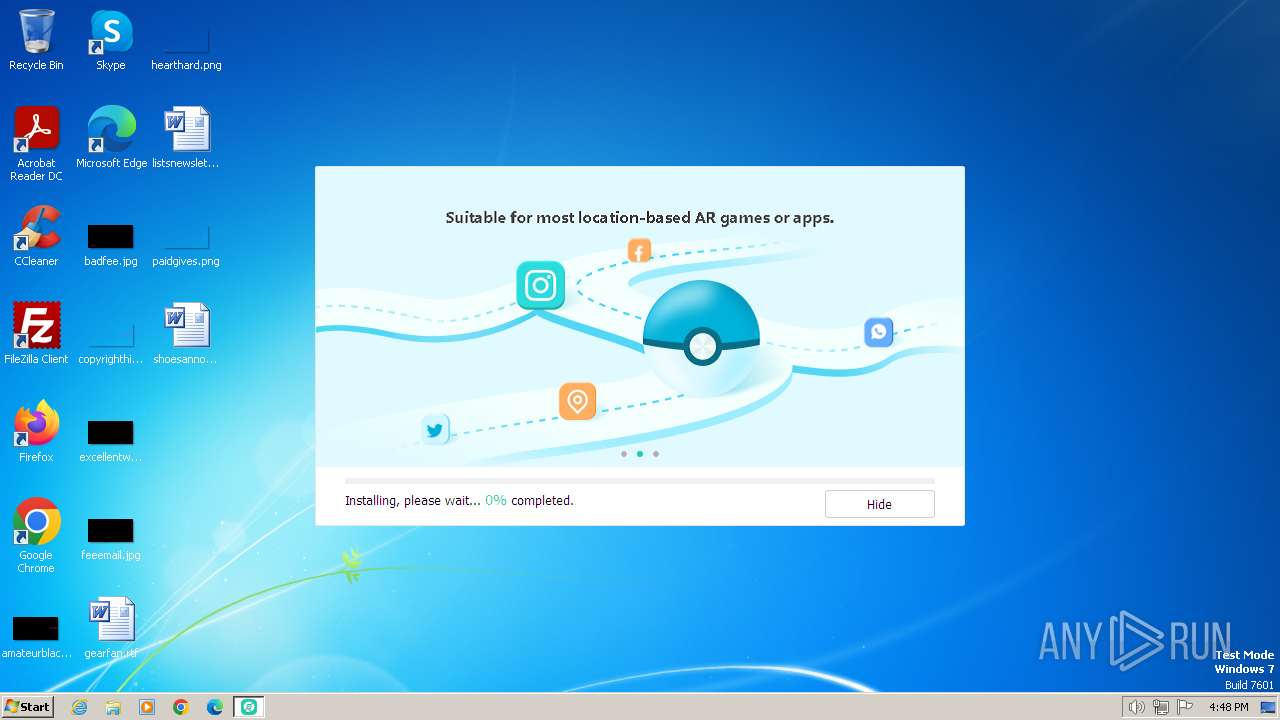The image size is (1280, 720).
Task: Click the Twitter icon in installer banner
Action: (x=435, y=430)
